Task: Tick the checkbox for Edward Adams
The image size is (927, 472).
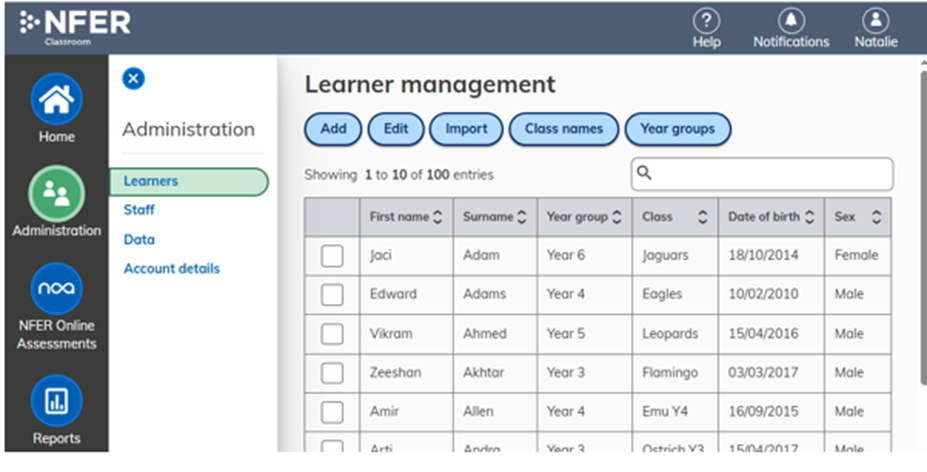Action: point(332,295)
